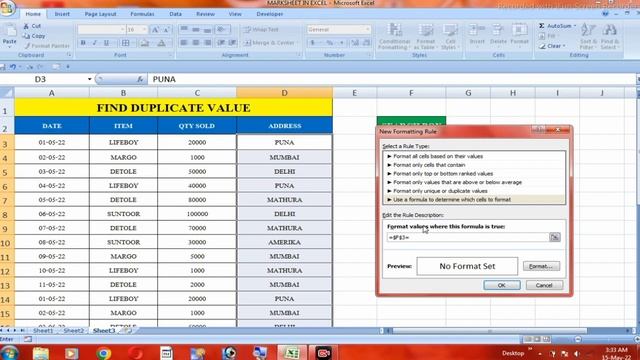Open the Review tab

(205, 14)
